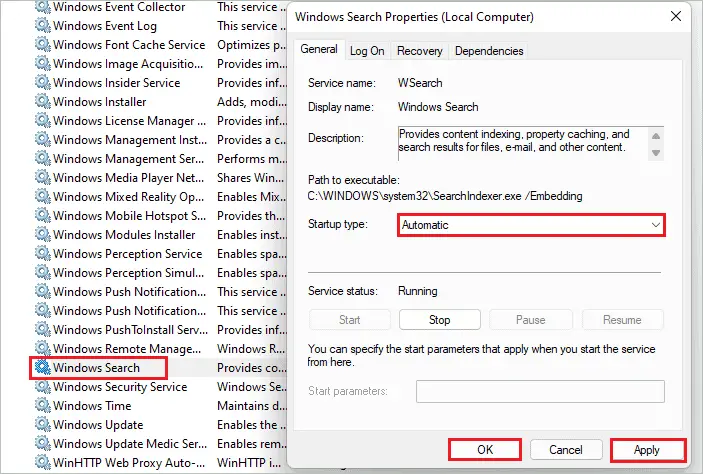Screen dimensions: 703x474
Task: Click the gear icon beside Windows Mobile Hotspot S...
Action: click(43, 215)
